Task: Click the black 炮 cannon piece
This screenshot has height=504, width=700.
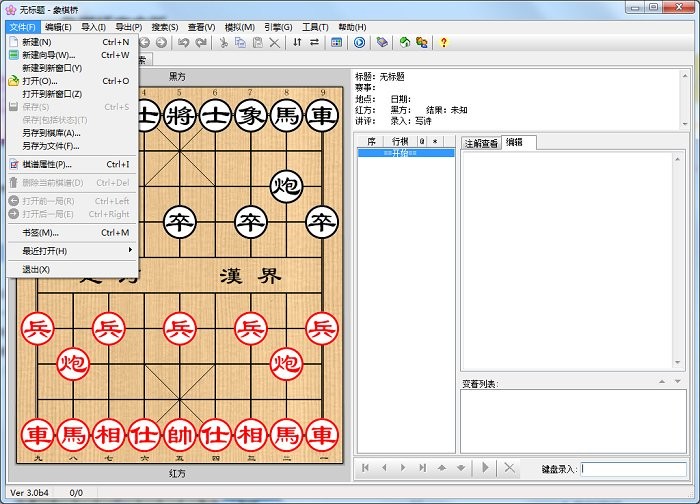Action: click(287, 183)
